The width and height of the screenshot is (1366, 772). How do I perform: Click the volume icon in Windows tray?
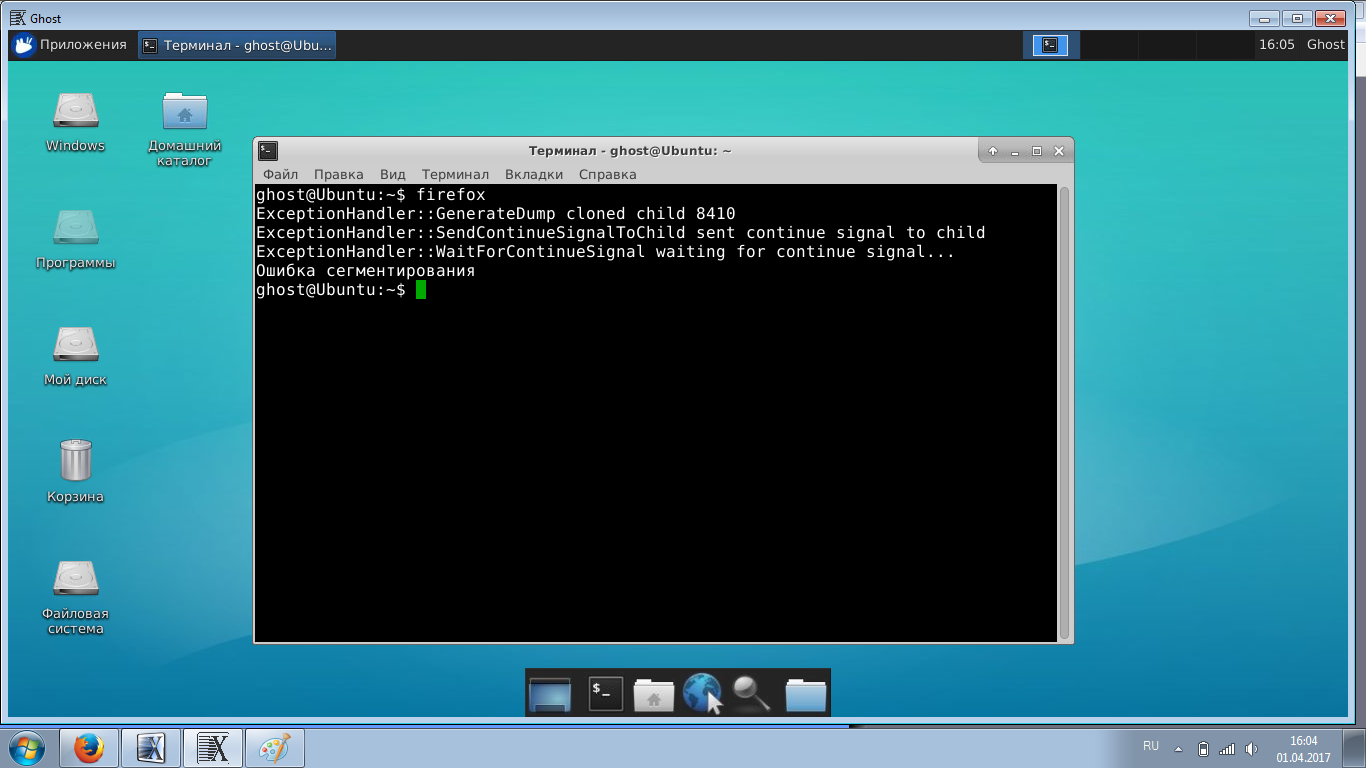1251,749
